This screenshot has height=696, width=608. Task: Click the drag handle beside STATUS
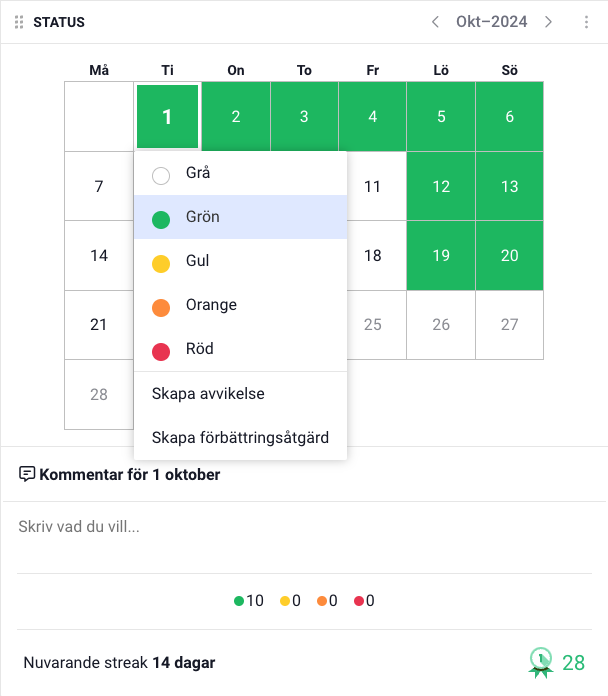(x=19, y=22)
